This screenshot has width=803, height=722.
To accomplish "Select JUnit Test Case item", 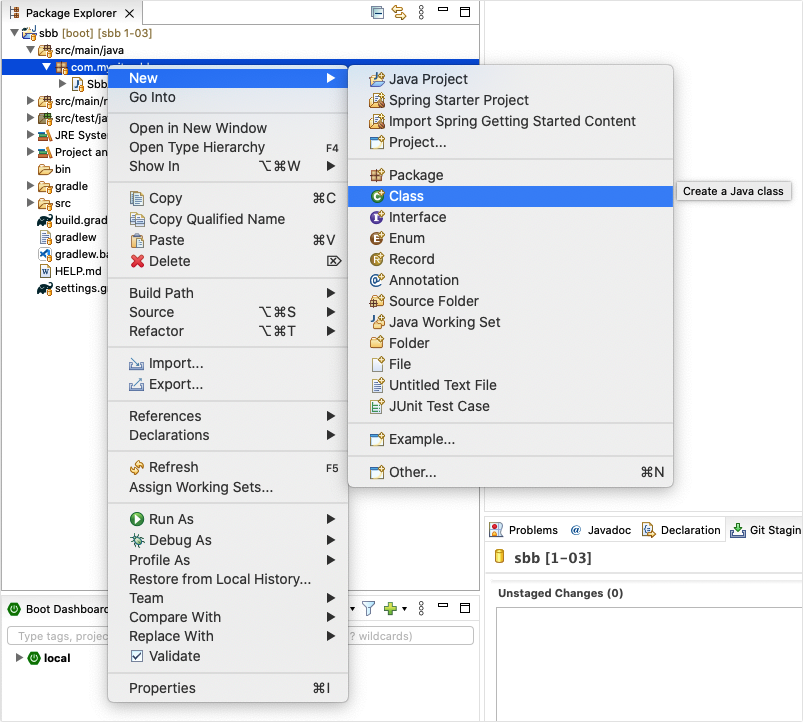I will pos(510,406).
